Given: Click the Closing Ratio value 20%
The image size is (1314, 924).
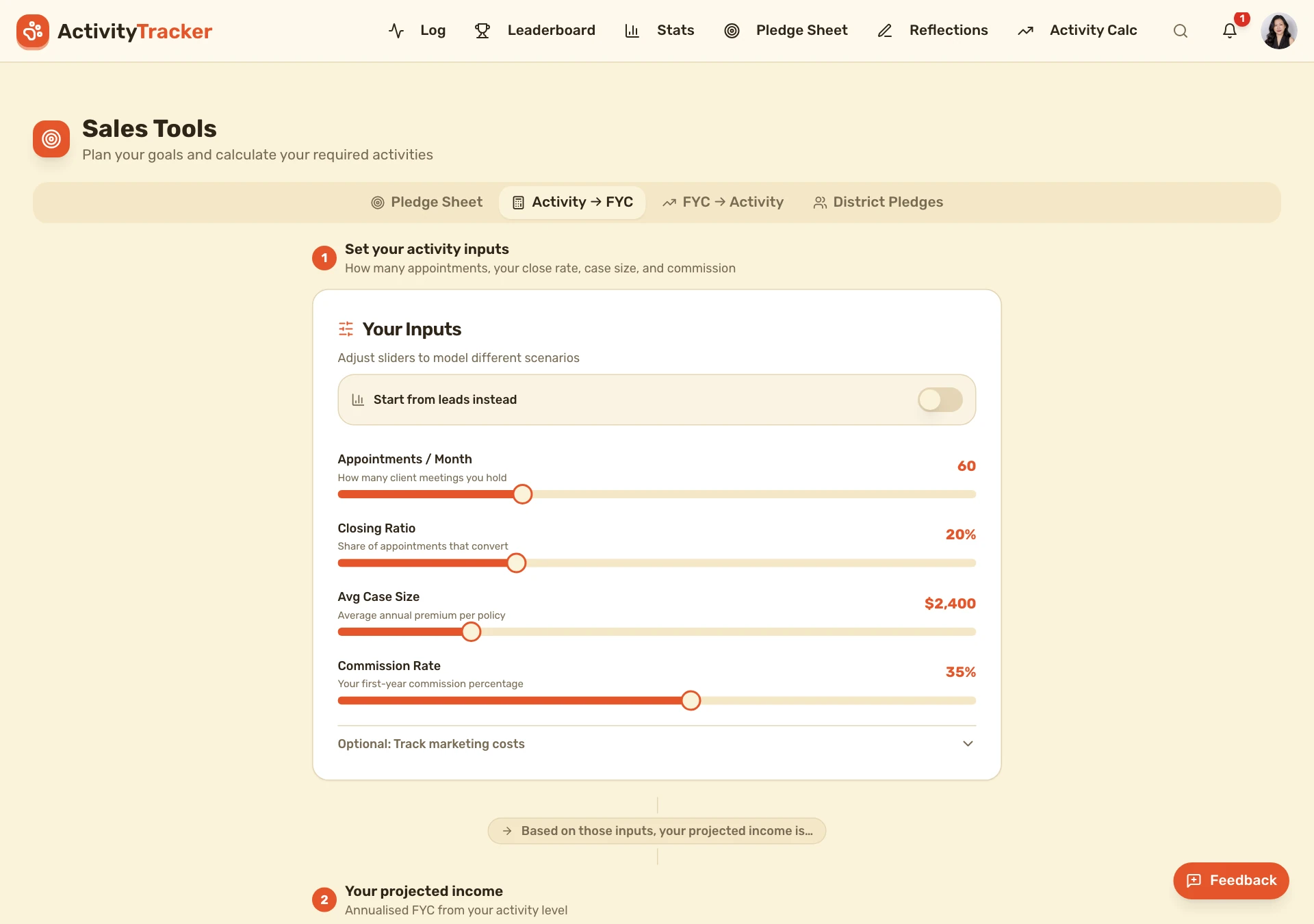Looking at the screenshot, I should tap(961, 535).
